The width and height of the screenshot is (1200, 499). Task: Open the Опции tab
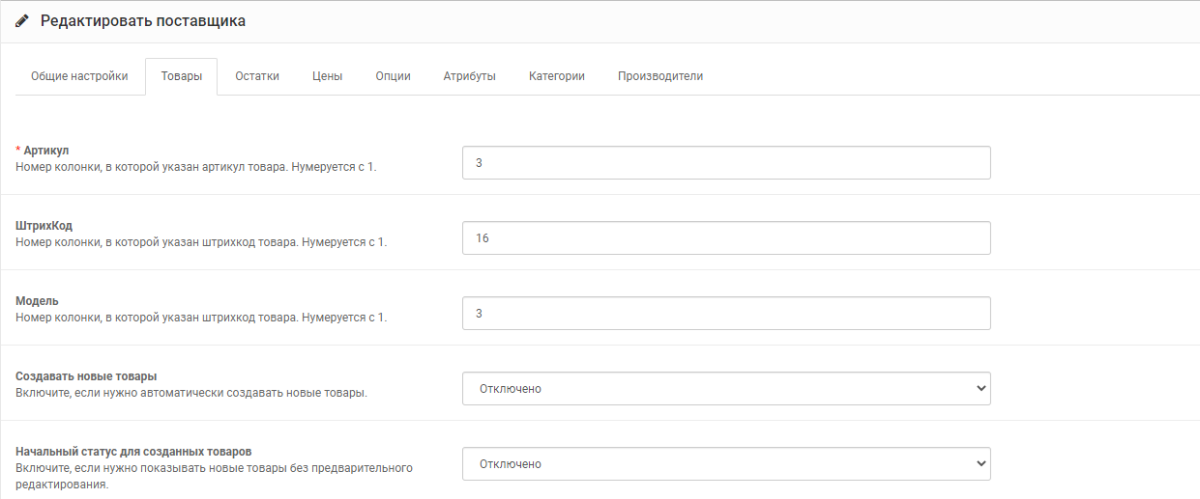point(393,76)
